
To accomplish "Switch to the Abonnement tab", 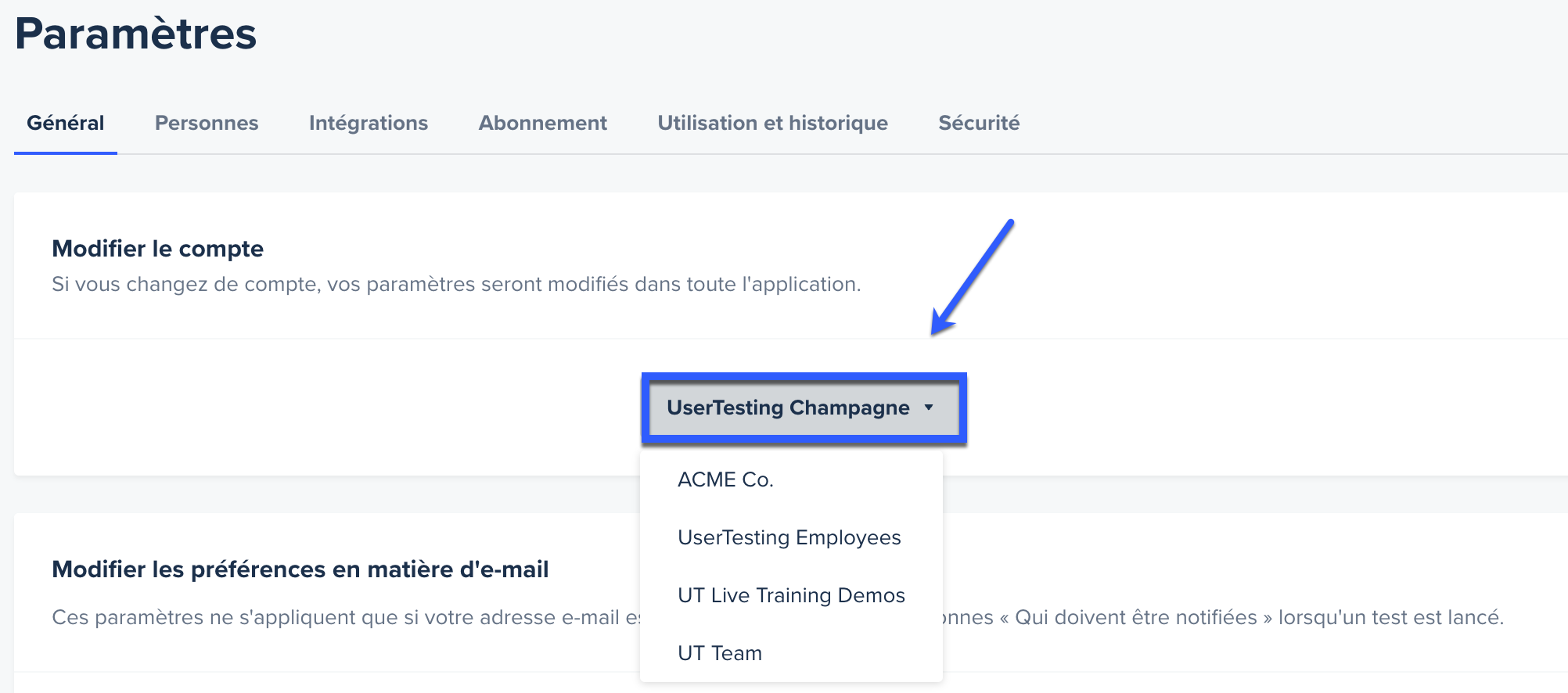I will pyautogui.click(x=543, y=123).
